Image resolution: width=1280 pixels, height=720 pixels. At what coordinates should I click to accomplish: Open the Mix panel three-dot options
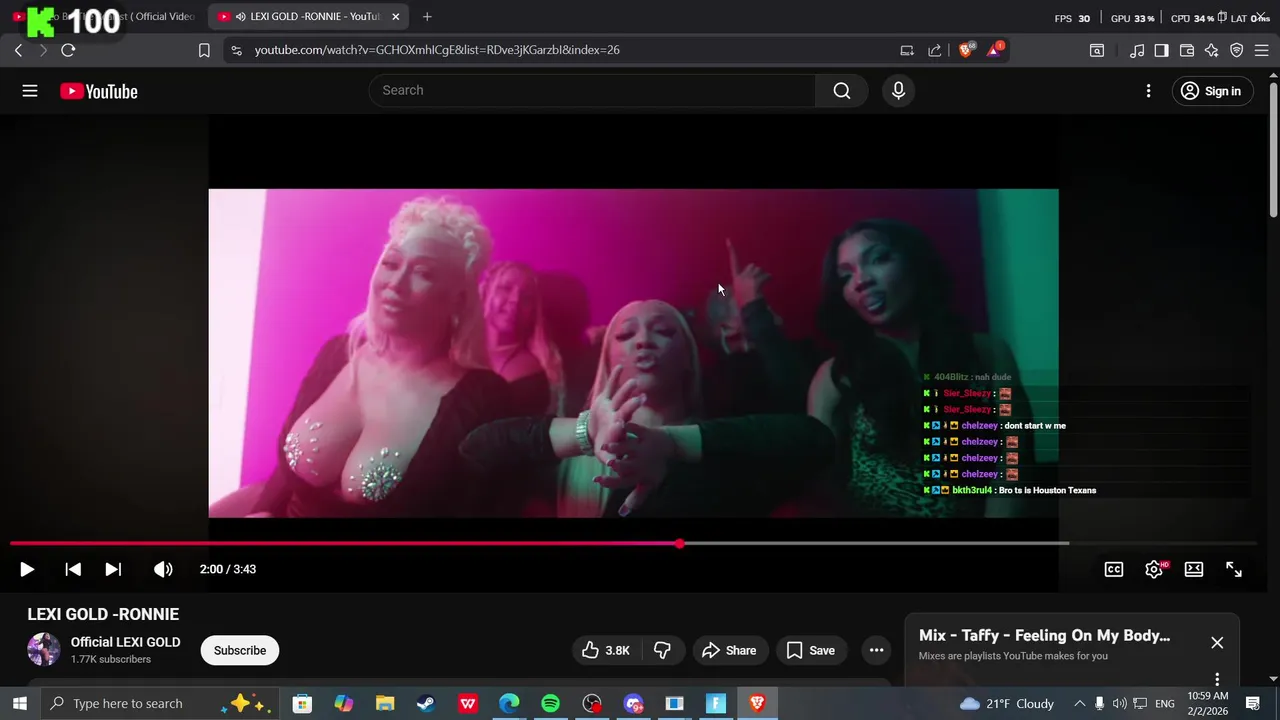tap(1217, 679)
